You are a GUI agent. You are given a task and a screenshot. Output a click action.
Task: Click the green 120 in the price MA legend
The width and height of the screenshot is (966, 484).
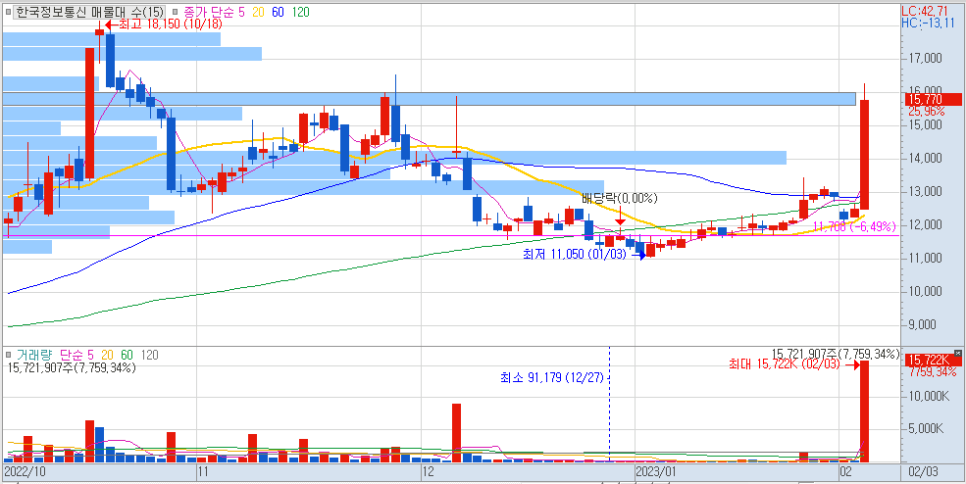[301, 12]
